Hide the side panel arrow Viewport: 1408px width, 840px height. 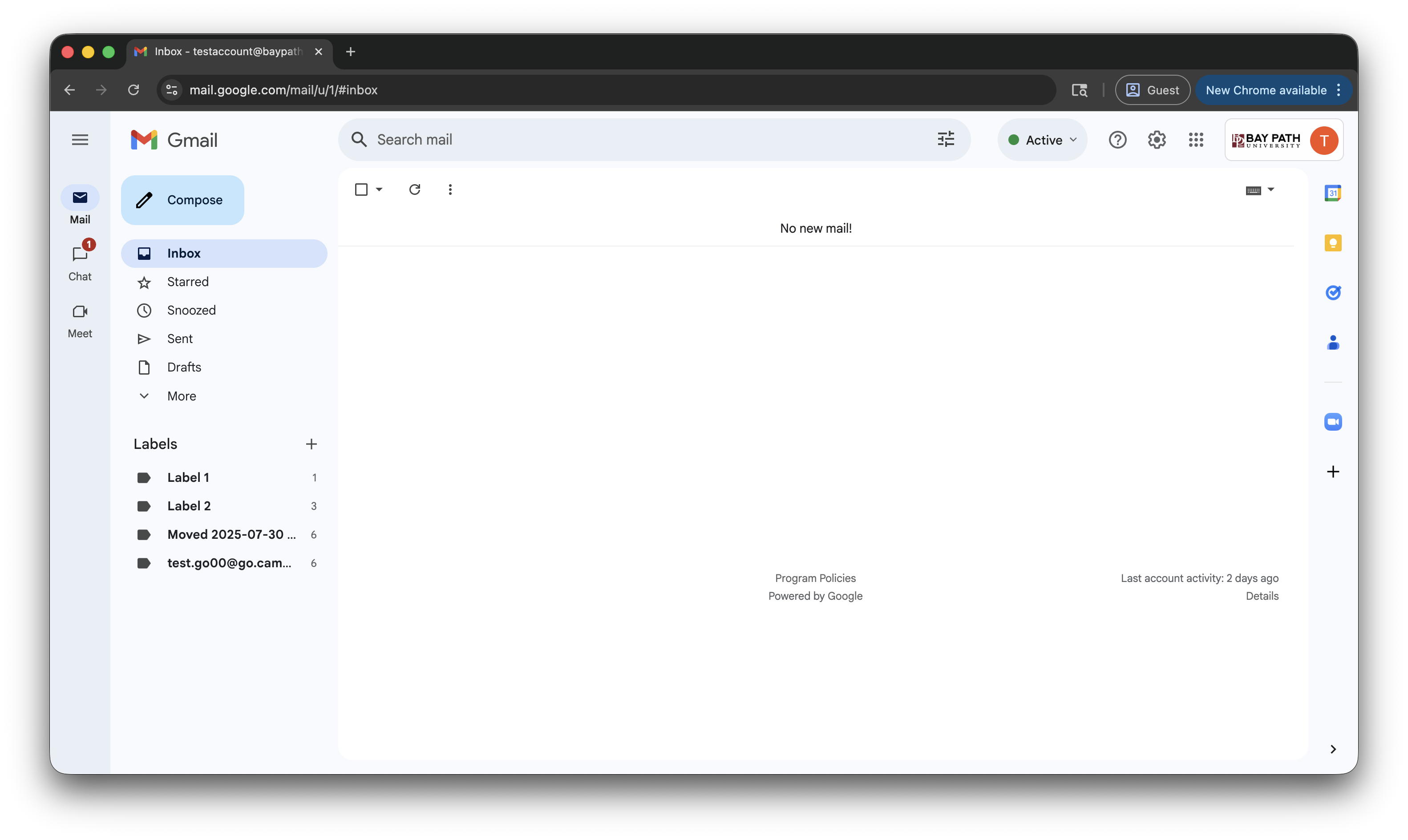tap(1333, 749)
